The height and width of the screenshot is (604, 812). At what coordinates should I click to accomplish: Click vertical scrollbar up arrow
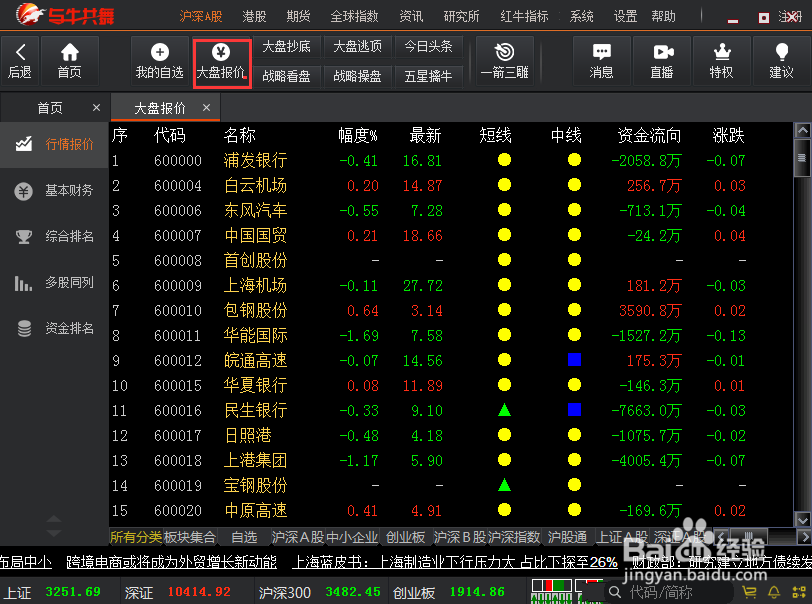click(x=803, y=130)
